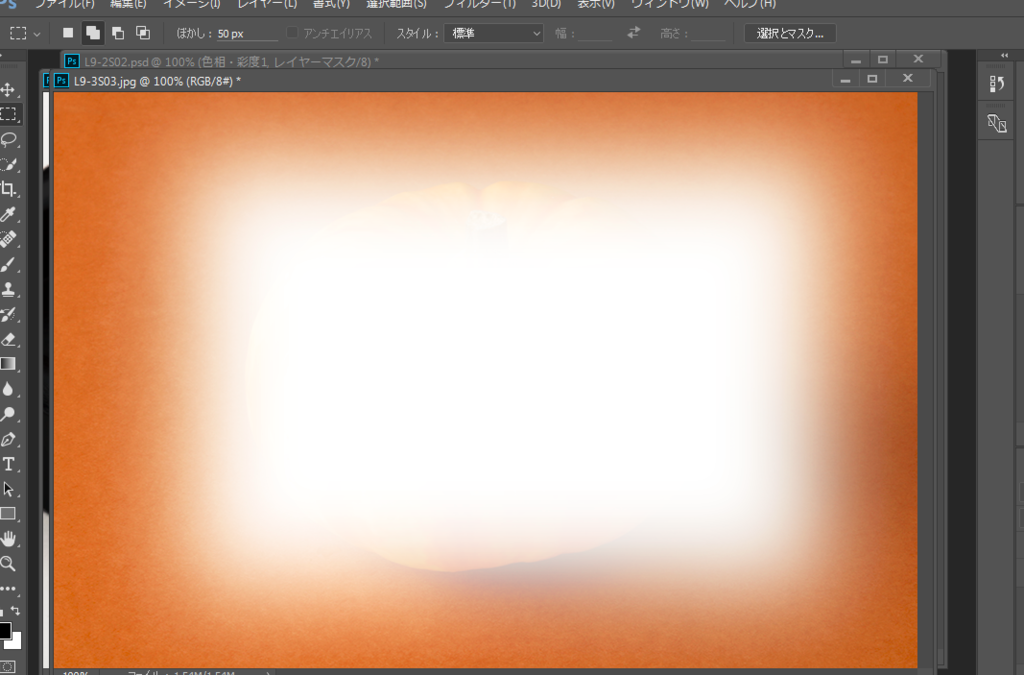This screenshot has width=1024, height=675.
Task: Choose New Selection mode
Action: click(x=68, y=33)
